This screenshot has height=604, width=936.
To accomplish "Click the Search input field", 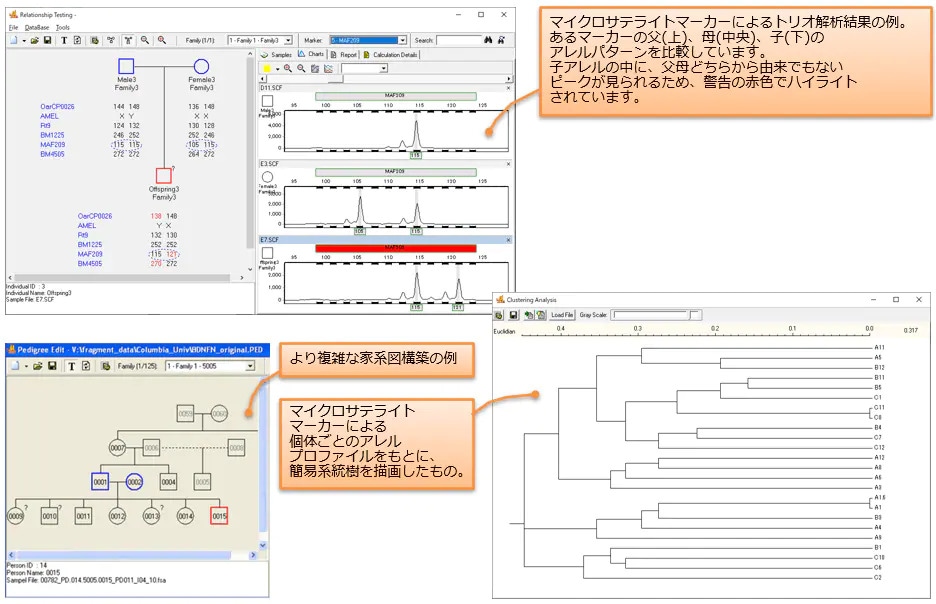I will click(x=458, y=40).
